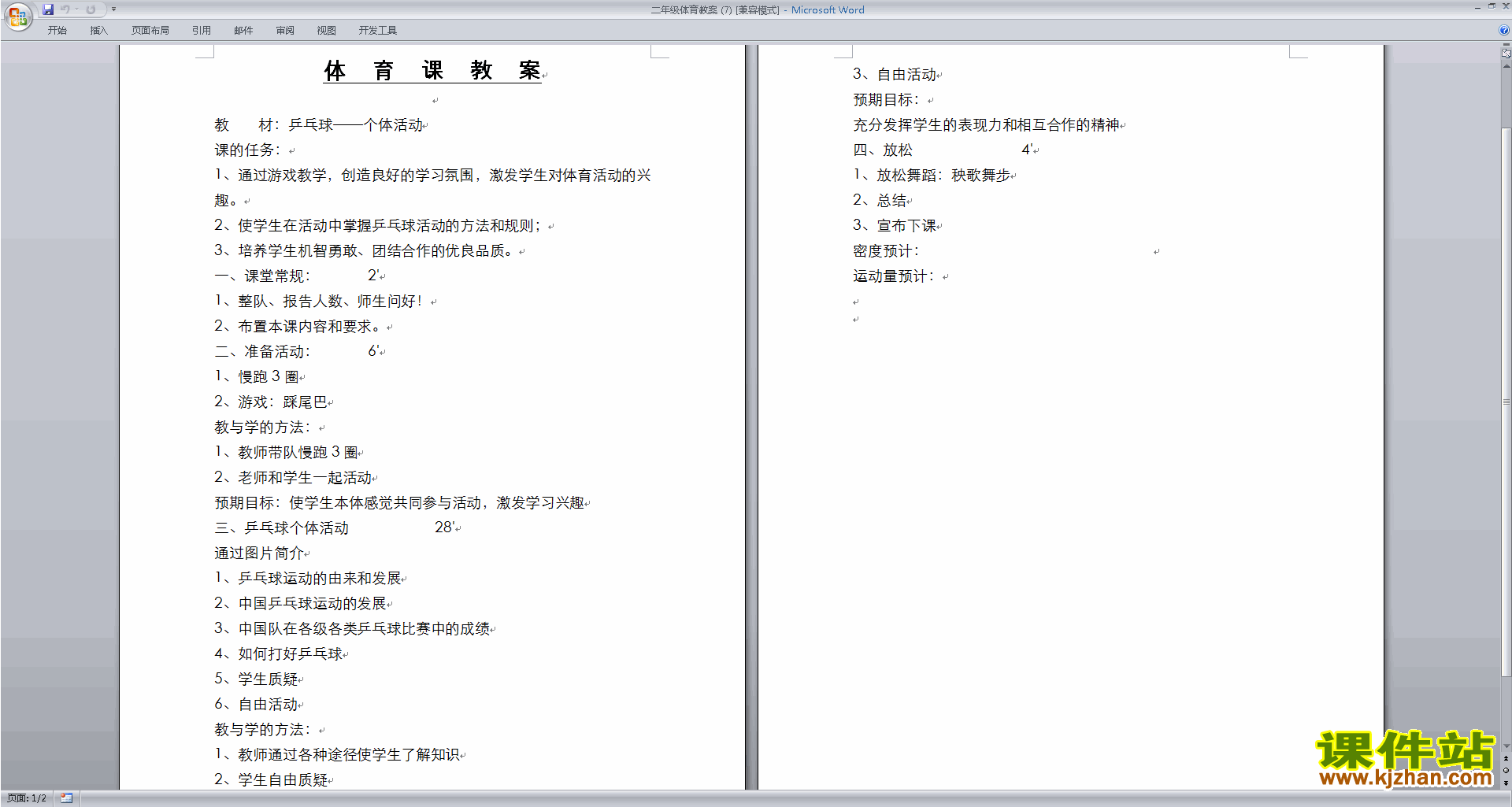
Task: Click the line 3、宣布下课
Action: 895,226
